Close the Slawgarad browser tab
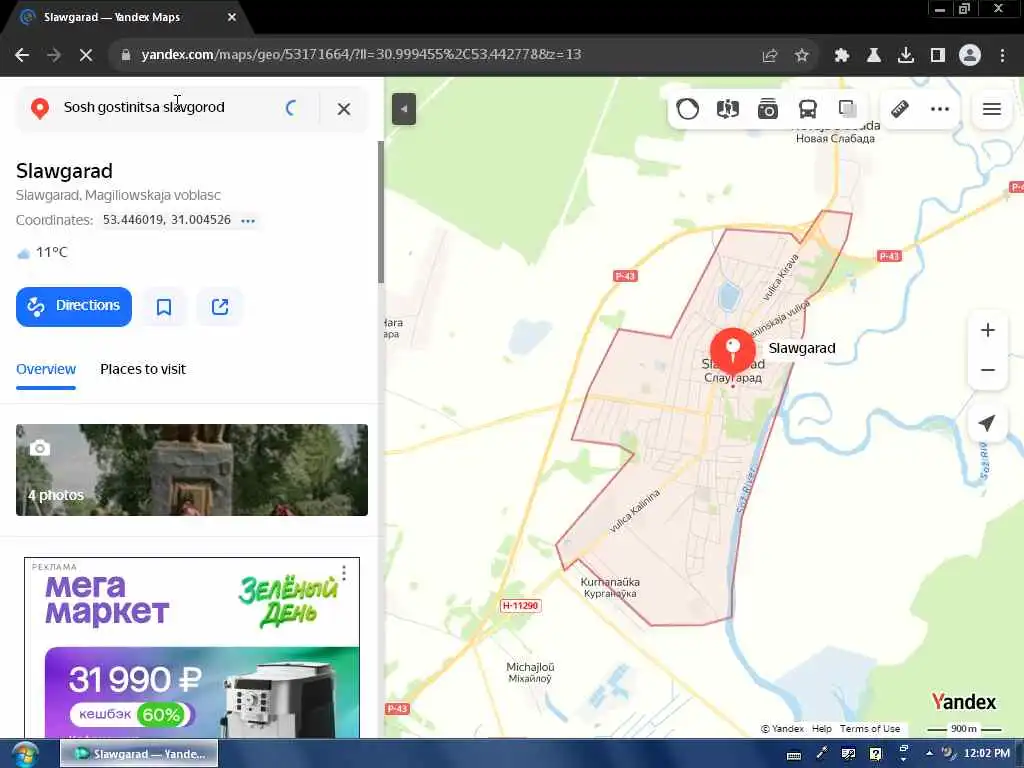The image size is (1024, 768). pyautogui.click(x=232, y=18)
